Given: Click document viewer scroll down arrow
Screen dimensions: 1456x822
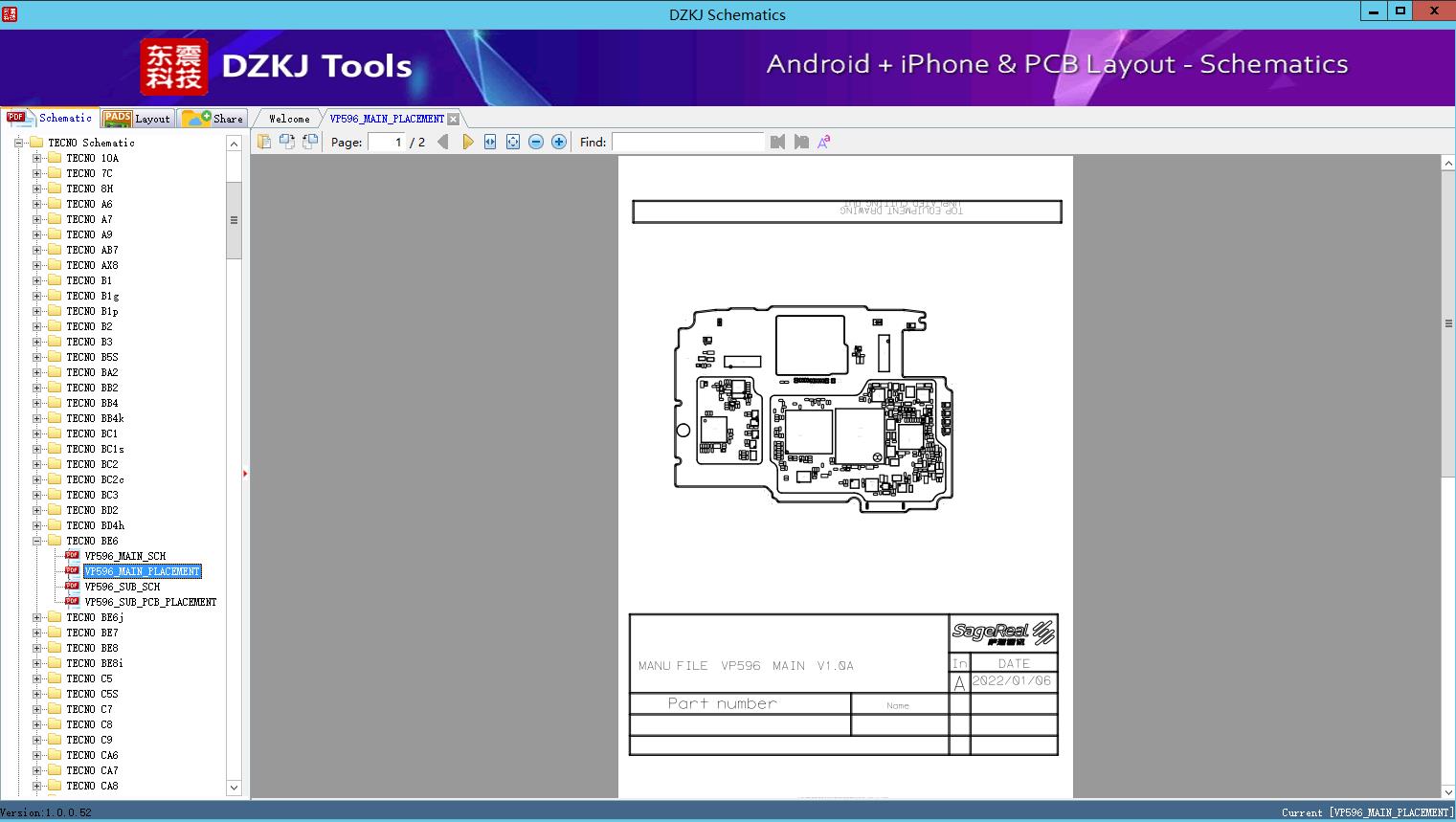Looking at the screenshot, I should tap(1447, 790).
